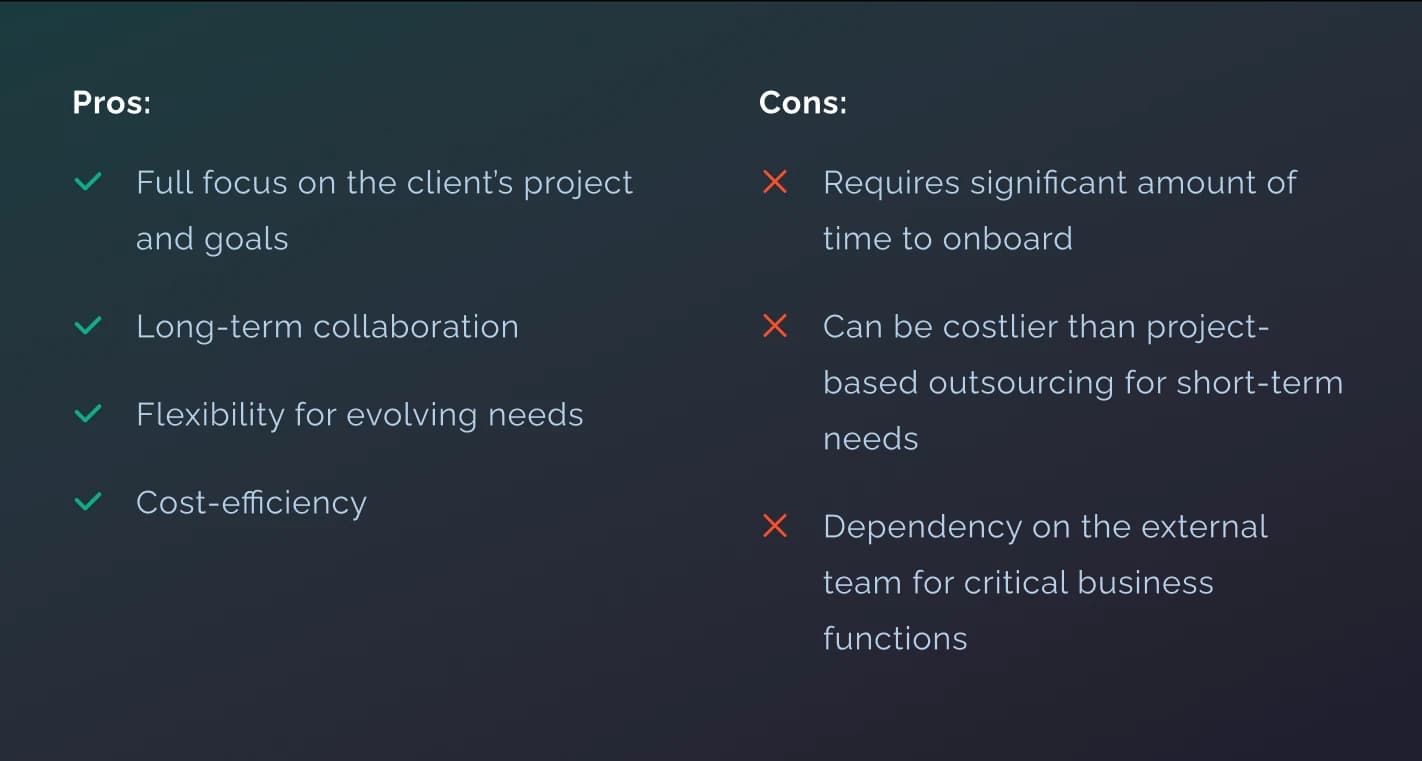This screenshot has height=761, width=1422.
Task: Click the Cons: heading
Action: click(802, 103)
